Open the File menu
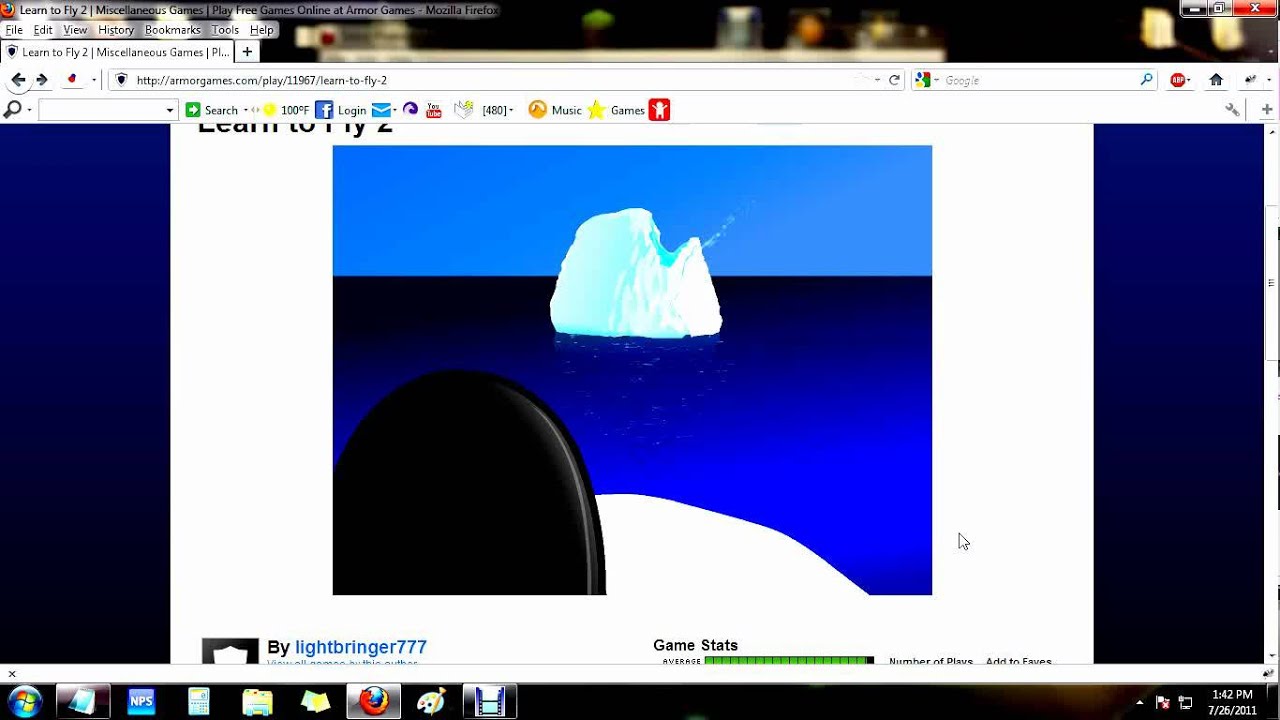This screenshot has width=1280, height=720. pyautogui.click(x=14, y=30)
